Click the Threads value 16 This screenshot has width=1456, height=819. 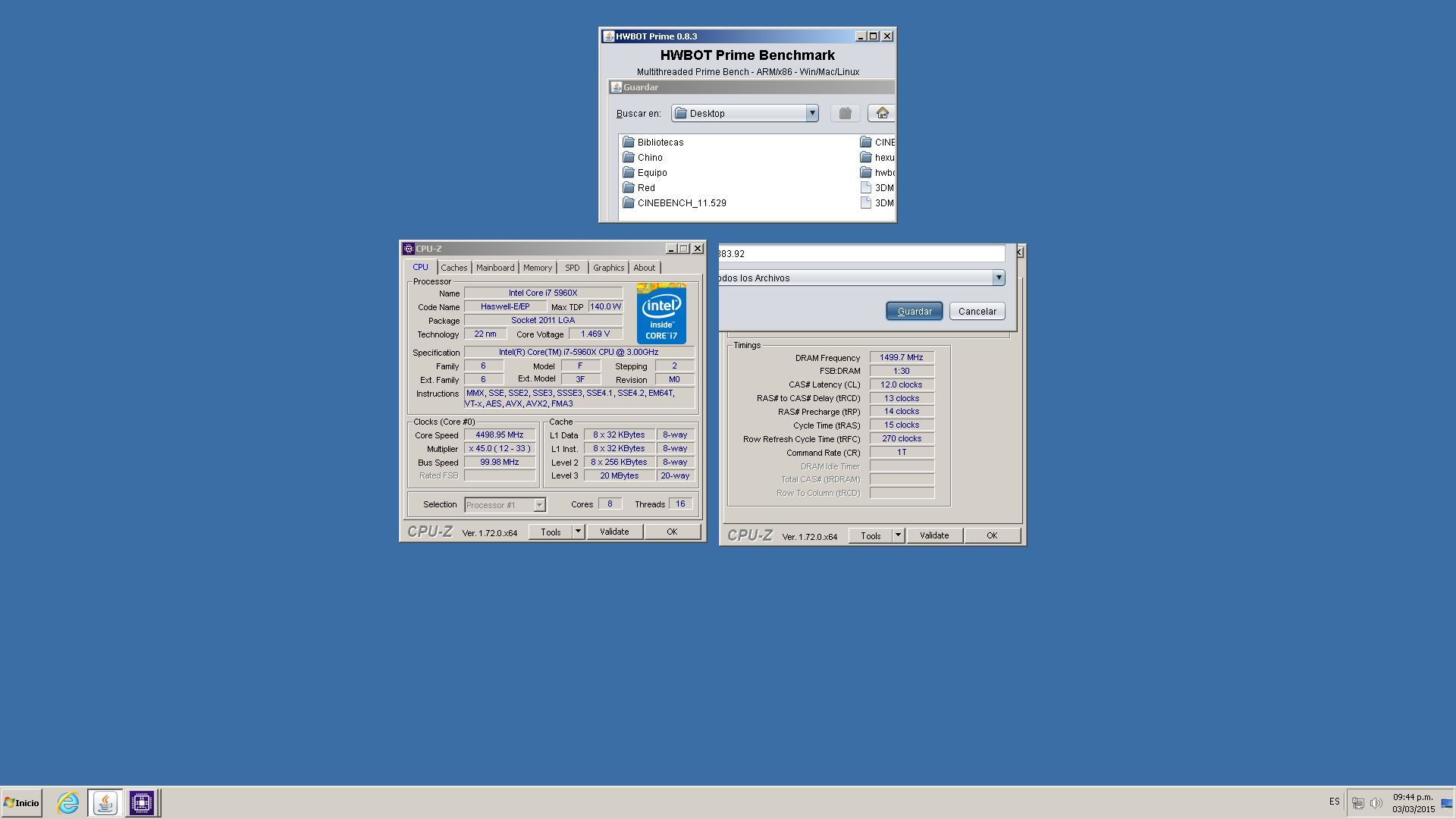click(680, 504)
